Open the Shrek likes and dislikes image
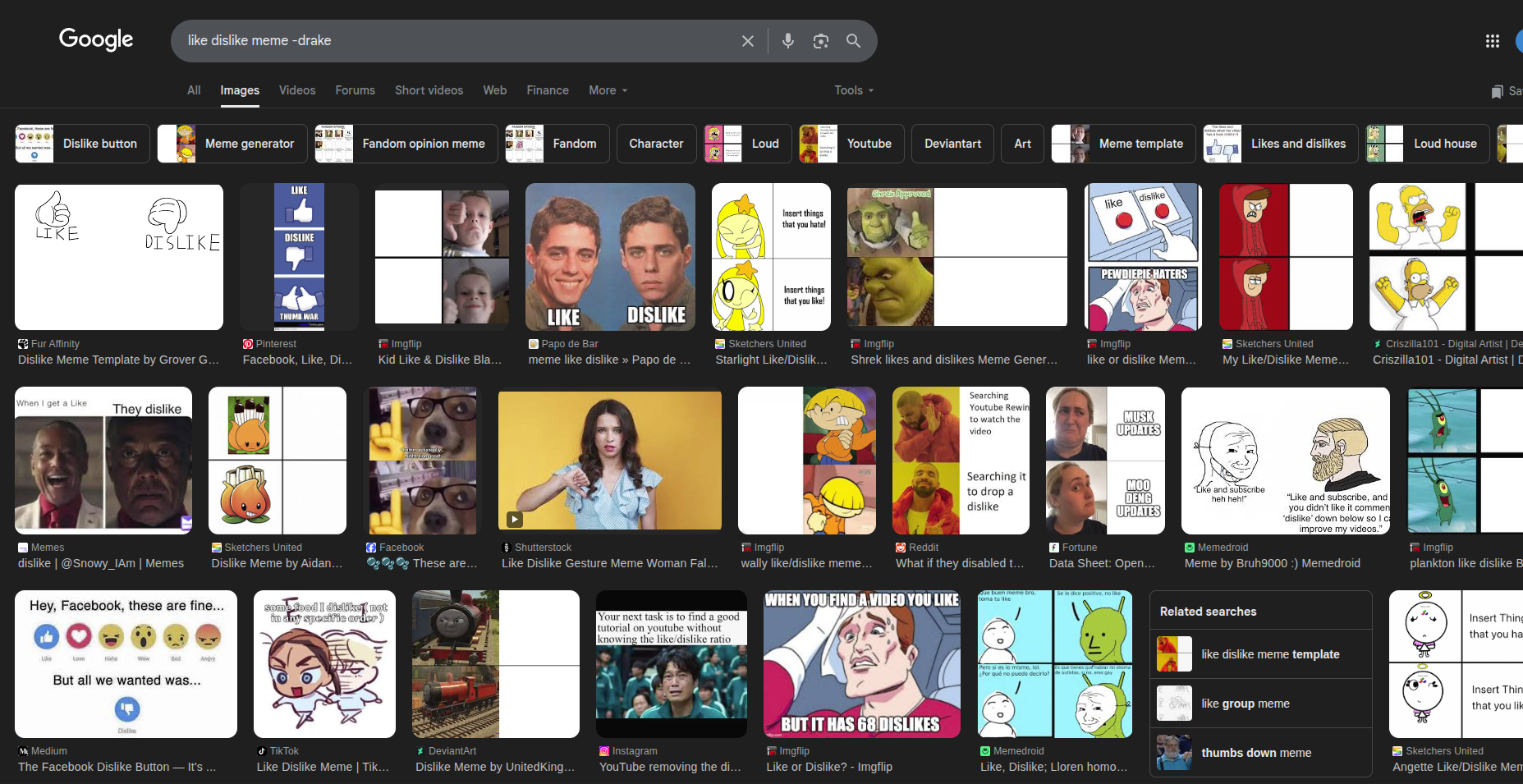 click(957, 257)
